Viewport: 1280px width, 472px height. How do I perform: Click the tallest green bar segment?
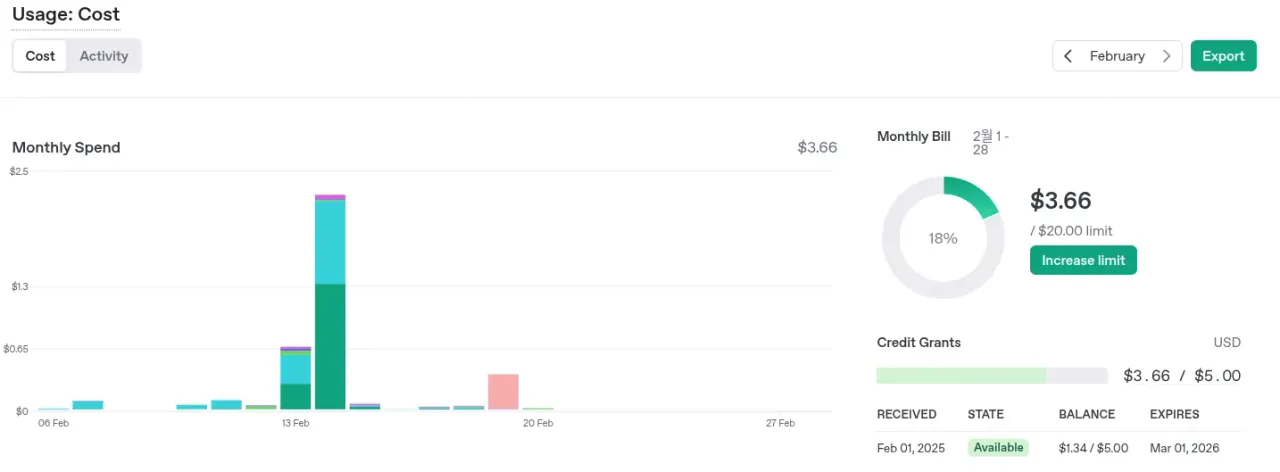[x=330, y=346]
